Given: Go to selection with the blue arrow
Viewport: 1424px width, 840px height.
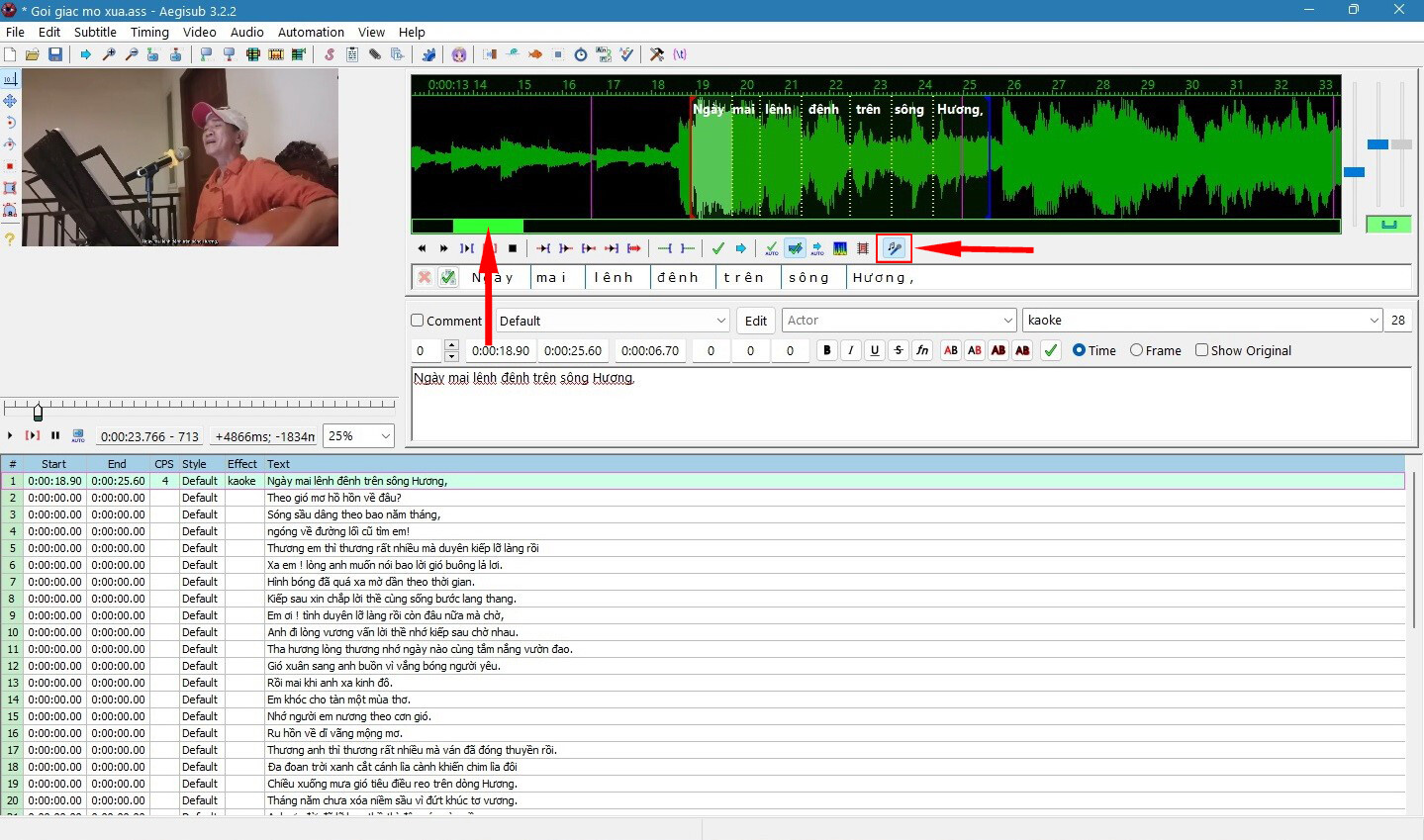Looking at the screenshot, I should (741, 248).
